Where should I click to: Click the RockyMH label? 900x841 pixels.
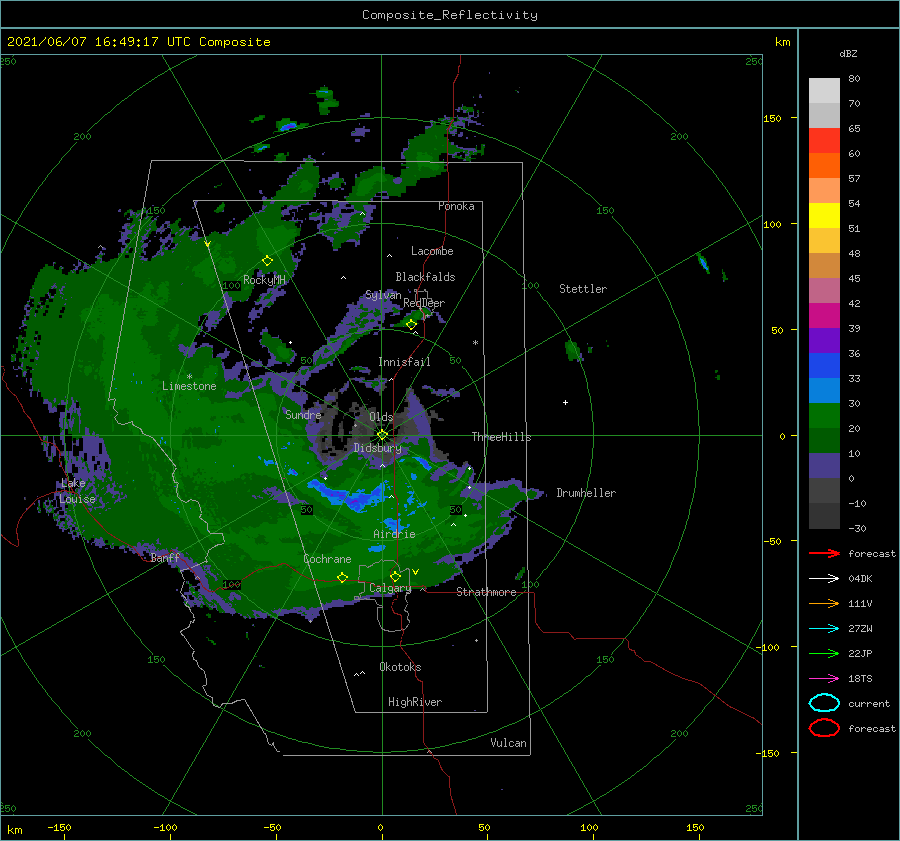[264, 280]
